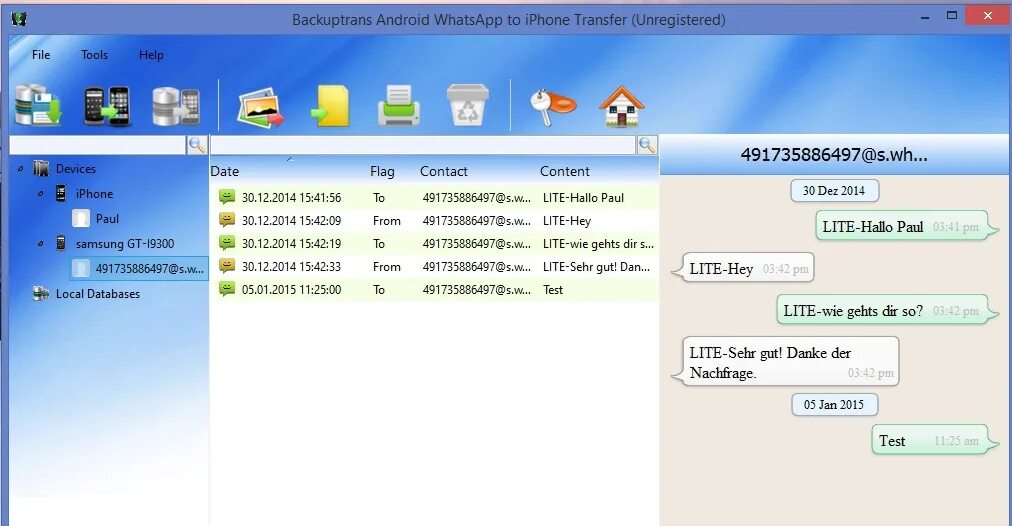The width and height of the screenshot is (1012, 526).
Task: Maximize the Backuptrans window
Action: click(951, 15)
